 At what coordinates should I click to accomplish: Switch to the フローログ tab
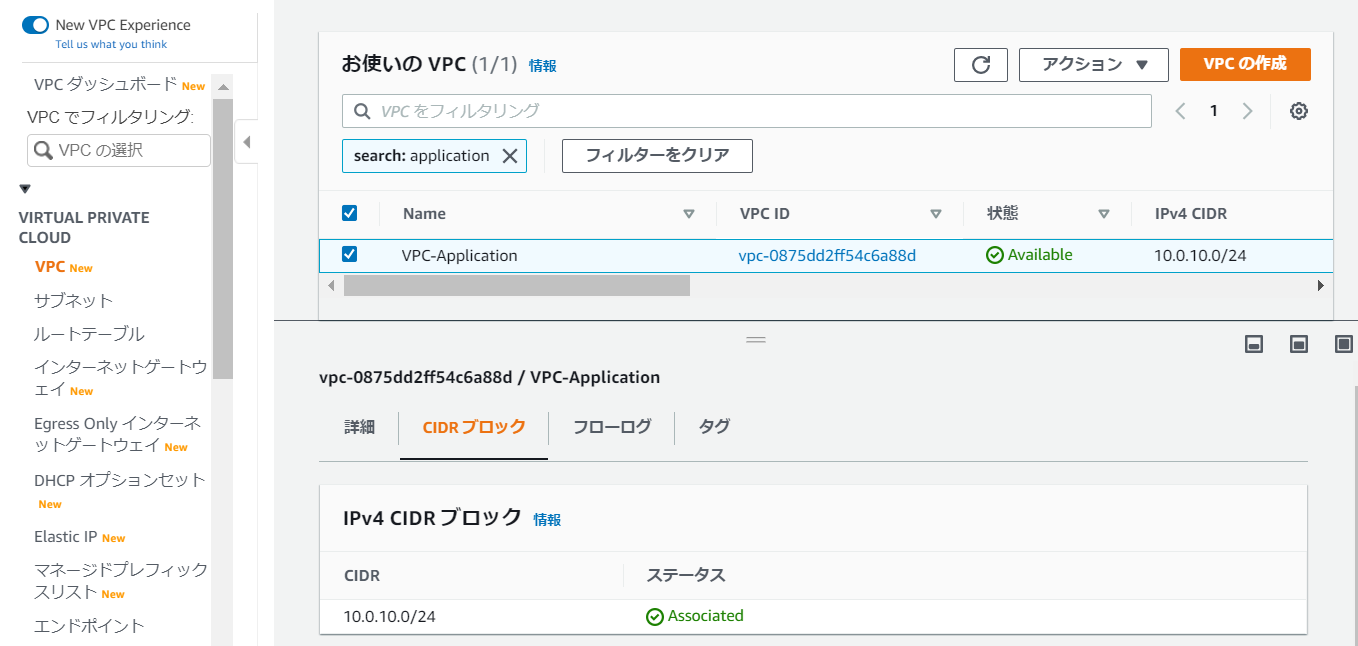coord(611,427)
